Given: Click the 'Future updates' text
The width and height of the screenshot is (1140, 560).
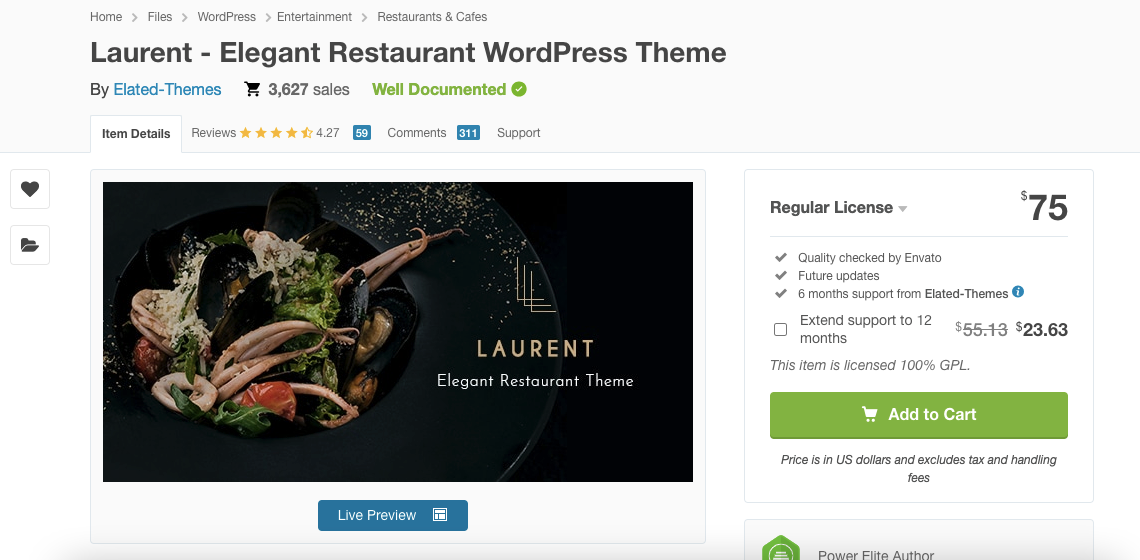Looking at the screenshot, I should [838, 276].
